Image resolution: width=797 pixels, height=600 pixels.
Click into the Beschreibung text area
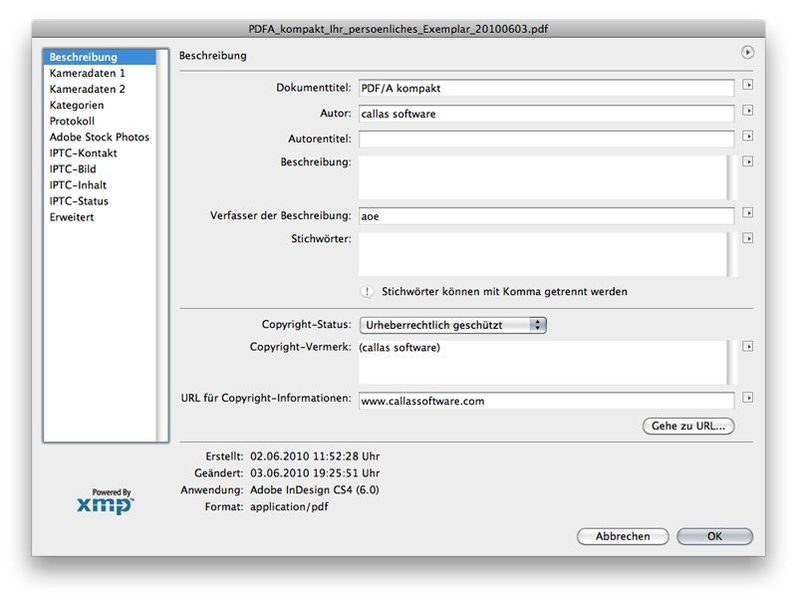click(x=543, y=177)
